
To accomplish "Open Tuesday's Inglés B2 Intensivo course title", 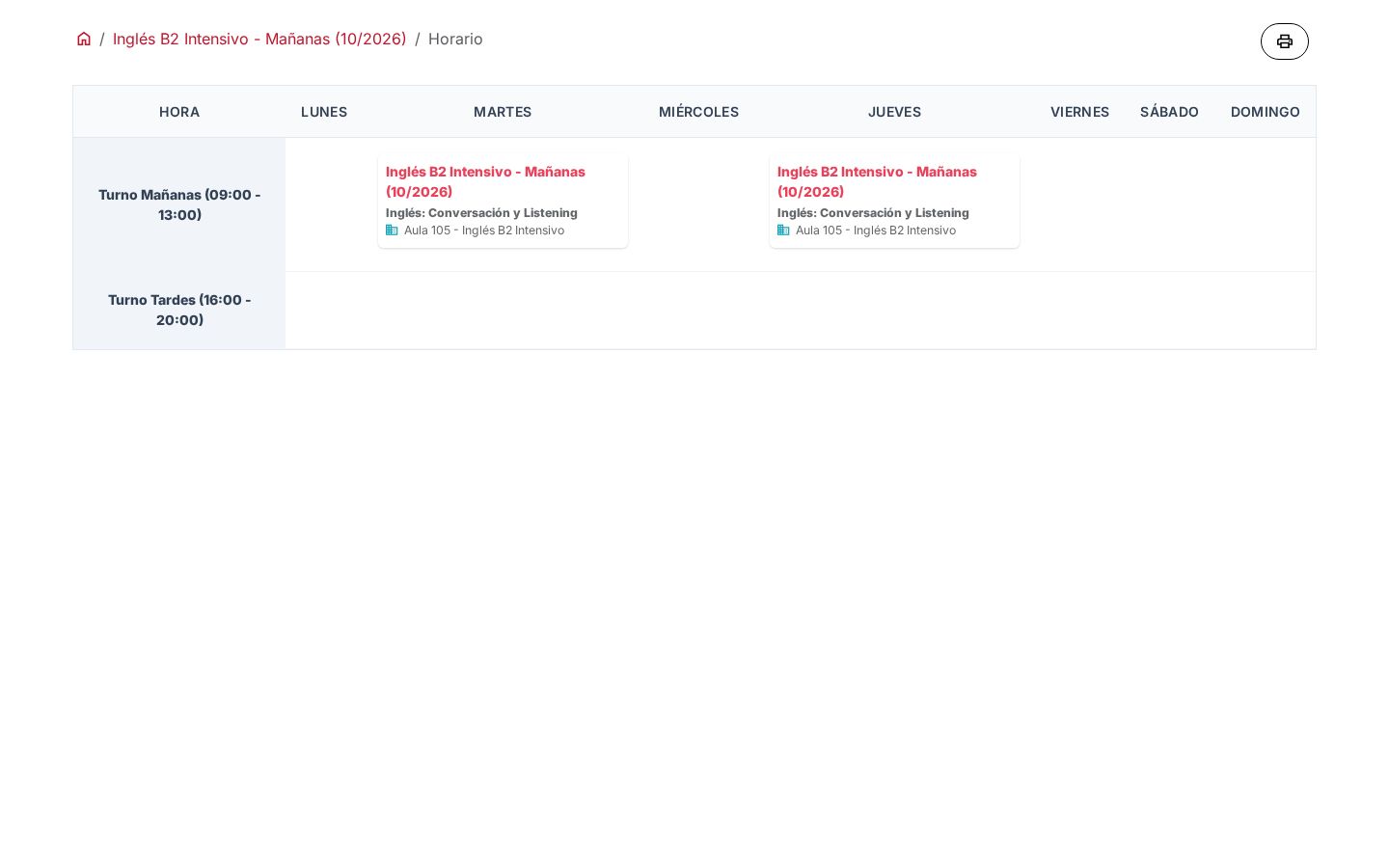I will pos(485,181).
